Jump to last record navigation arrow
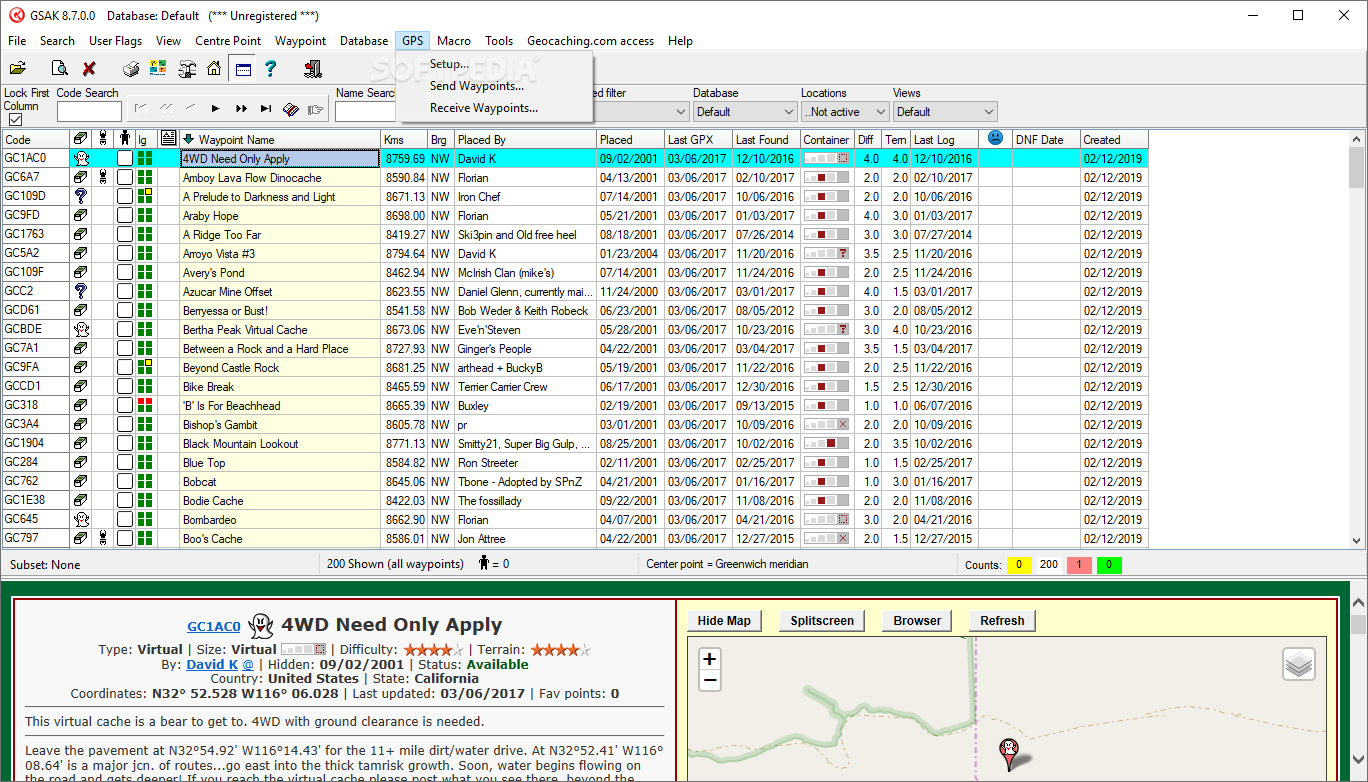1368x782 pixels. coord(266,108)
